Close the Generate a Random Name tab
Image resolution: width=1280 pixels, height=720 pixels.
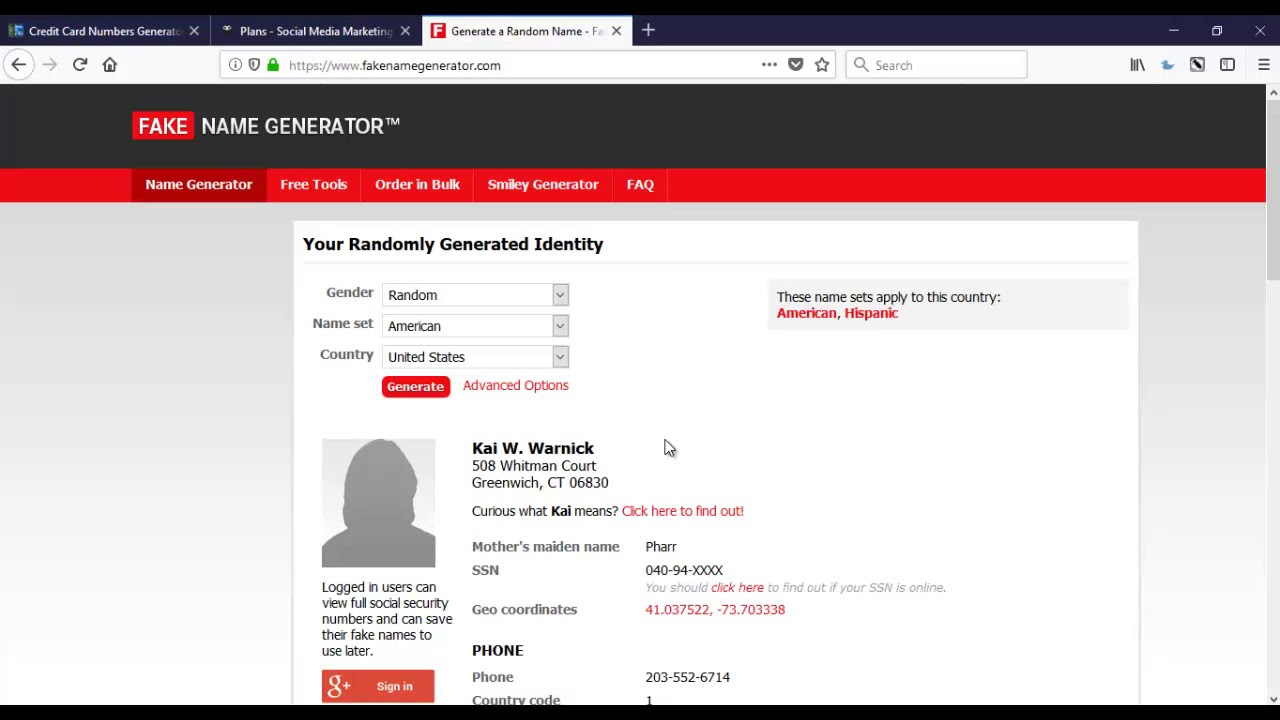(x=616, y=31)
